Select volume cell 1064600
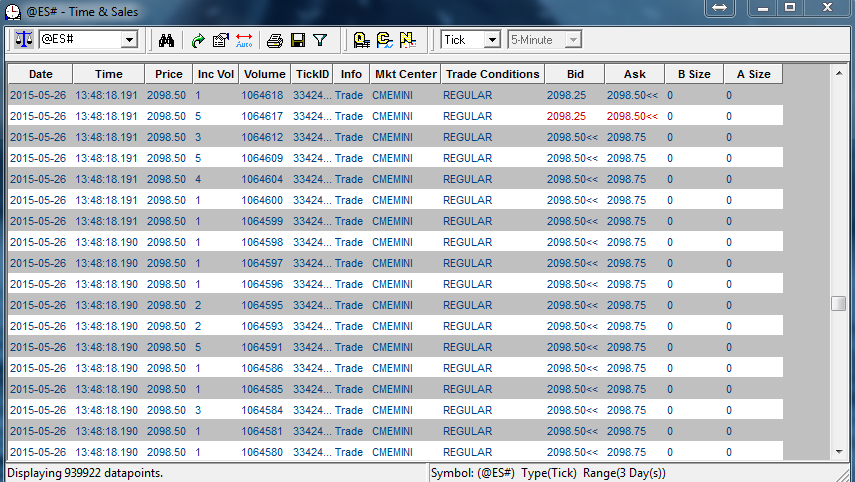The image size is (855, 482). [262, 200]
